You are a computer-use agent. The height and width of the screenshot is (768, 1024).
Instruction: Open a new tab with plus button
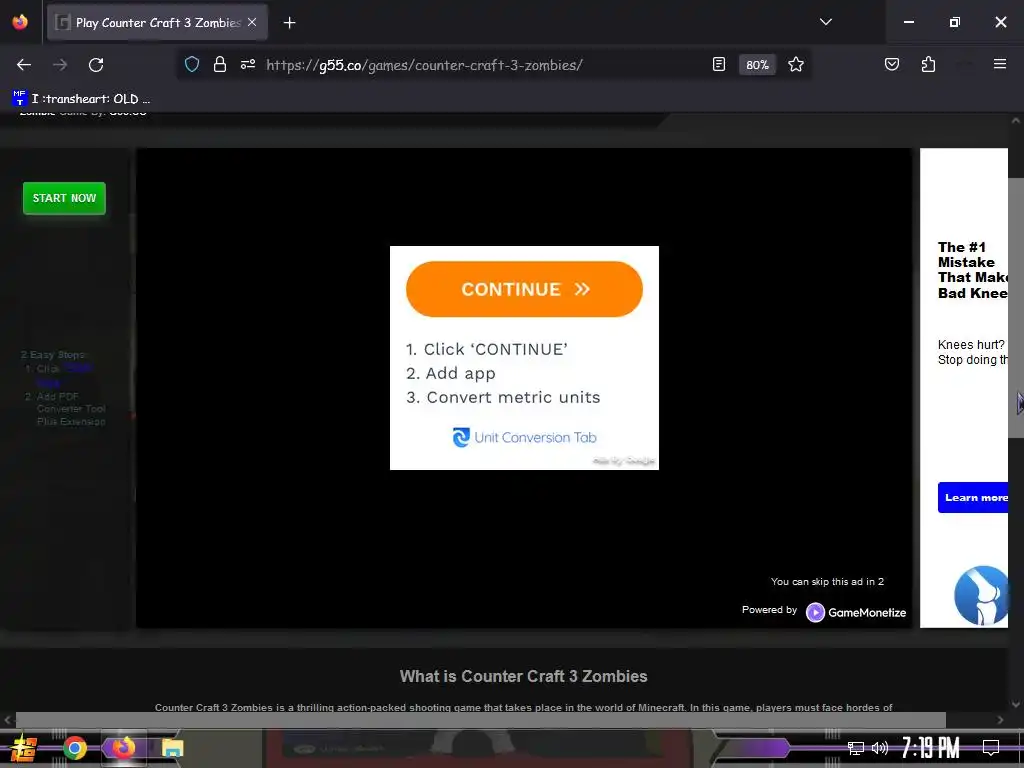pyautogui.click(x=289, y=23)
